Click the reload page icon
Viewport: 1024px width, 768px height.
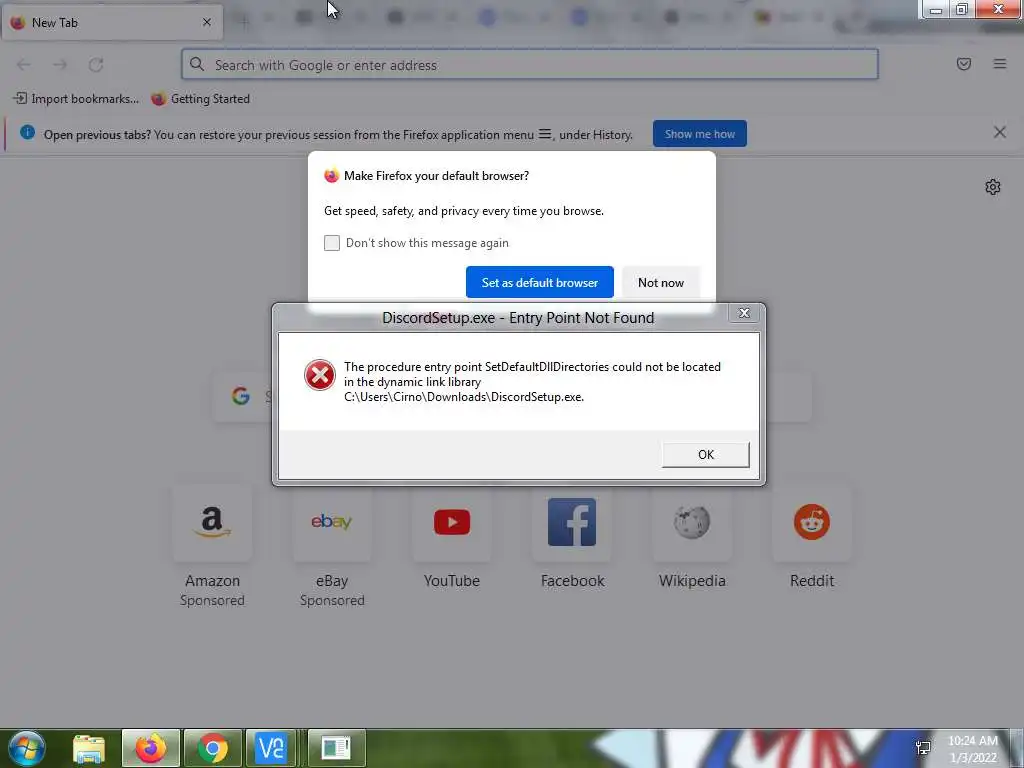[96, 65]
